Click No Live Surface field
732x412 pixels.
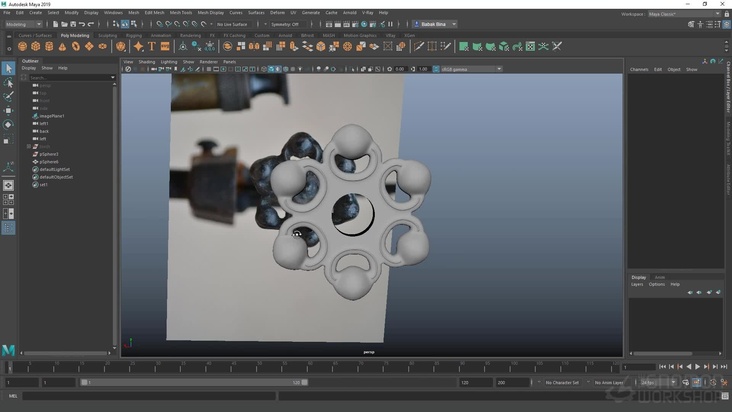click(232, 24)
